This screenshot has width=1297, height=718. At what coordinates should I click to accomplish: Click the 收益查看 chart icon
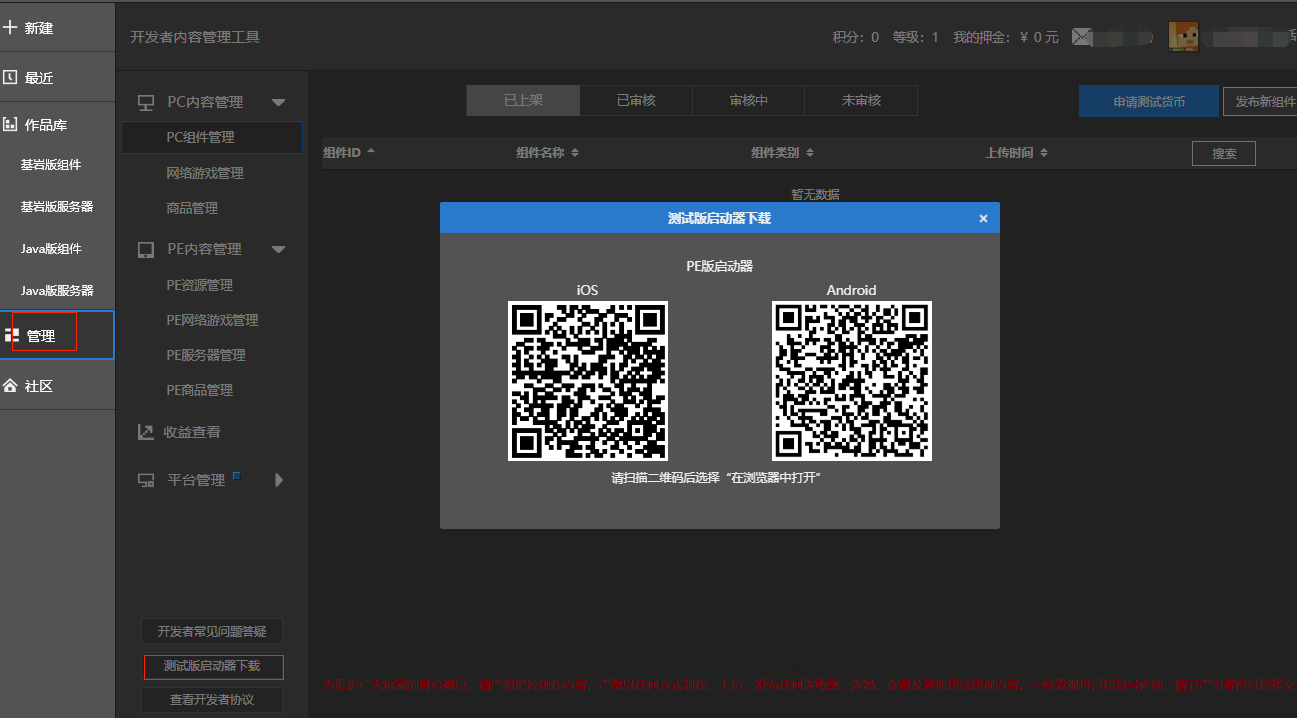tap(146, 432)
